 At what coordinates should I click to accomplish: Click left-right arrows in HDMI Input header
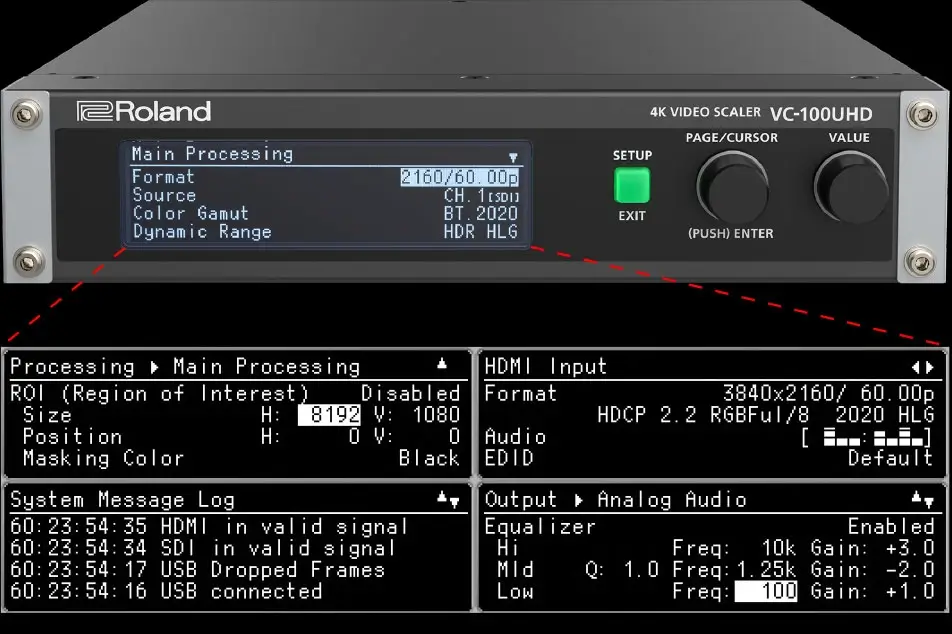[922, 367]
